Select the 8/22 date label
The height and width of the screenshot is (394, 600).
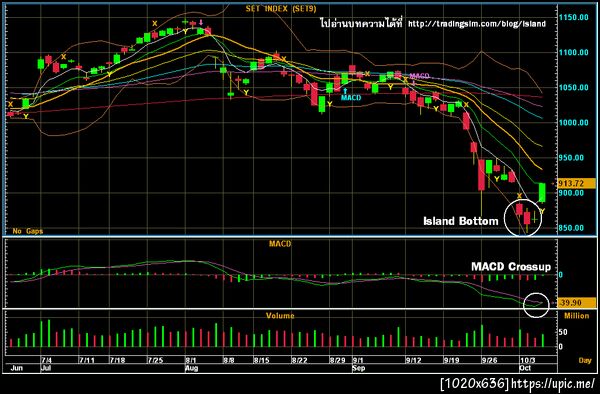coord(299,360)
